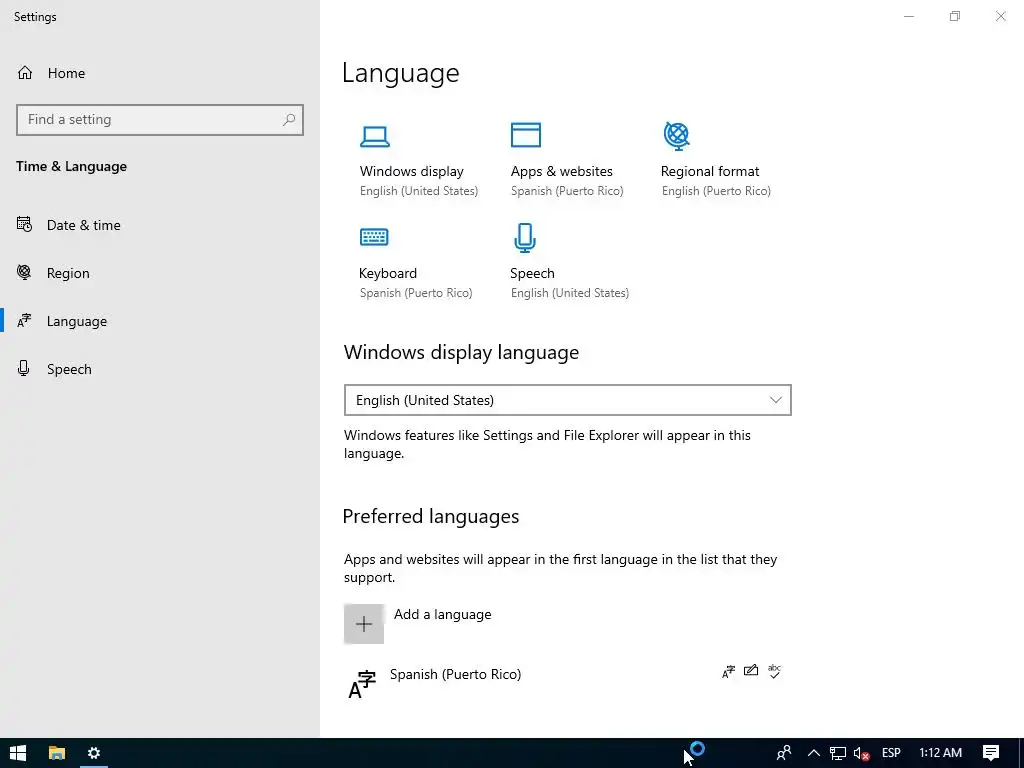Viewport: 1024px width, 768px height.
Task: Open the Windows Start button
Action: (x=18, y=753)
